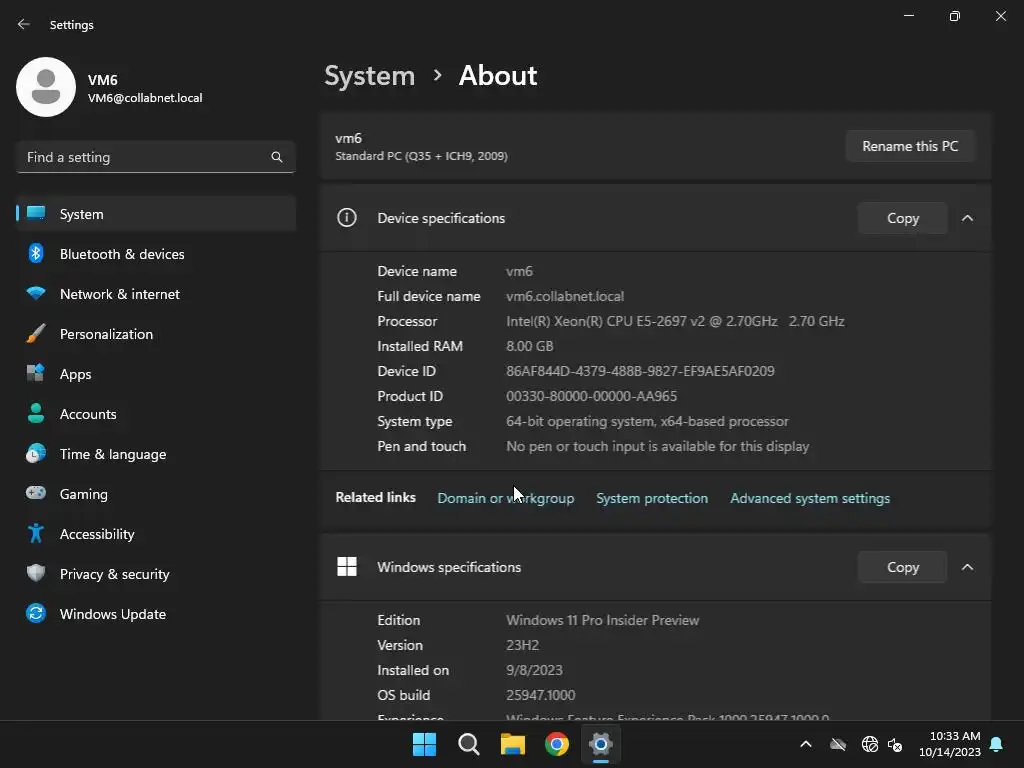The image size is (1024, 768).
Task: Open the taskbar clock and date
Action: coord(950,744)
